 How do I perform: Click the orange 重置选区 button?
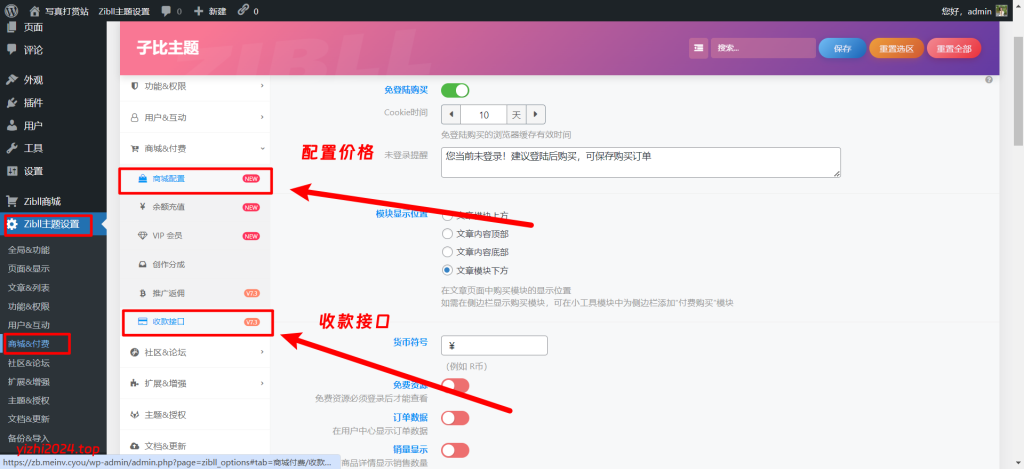(x=896, y=48)
